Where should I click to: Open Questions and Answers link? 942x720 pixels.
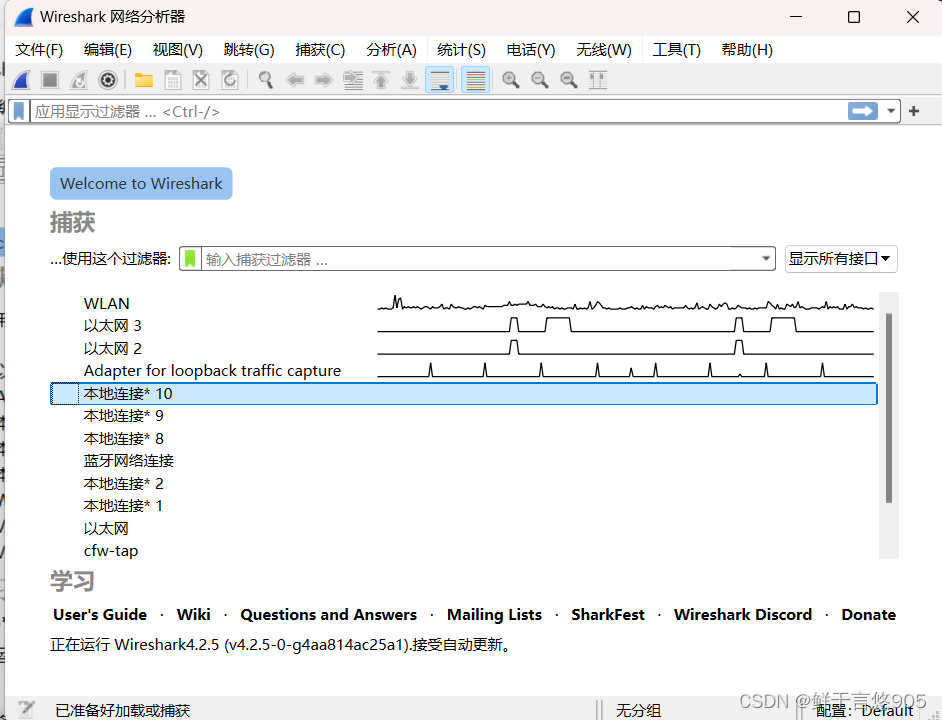click(329, 615)
